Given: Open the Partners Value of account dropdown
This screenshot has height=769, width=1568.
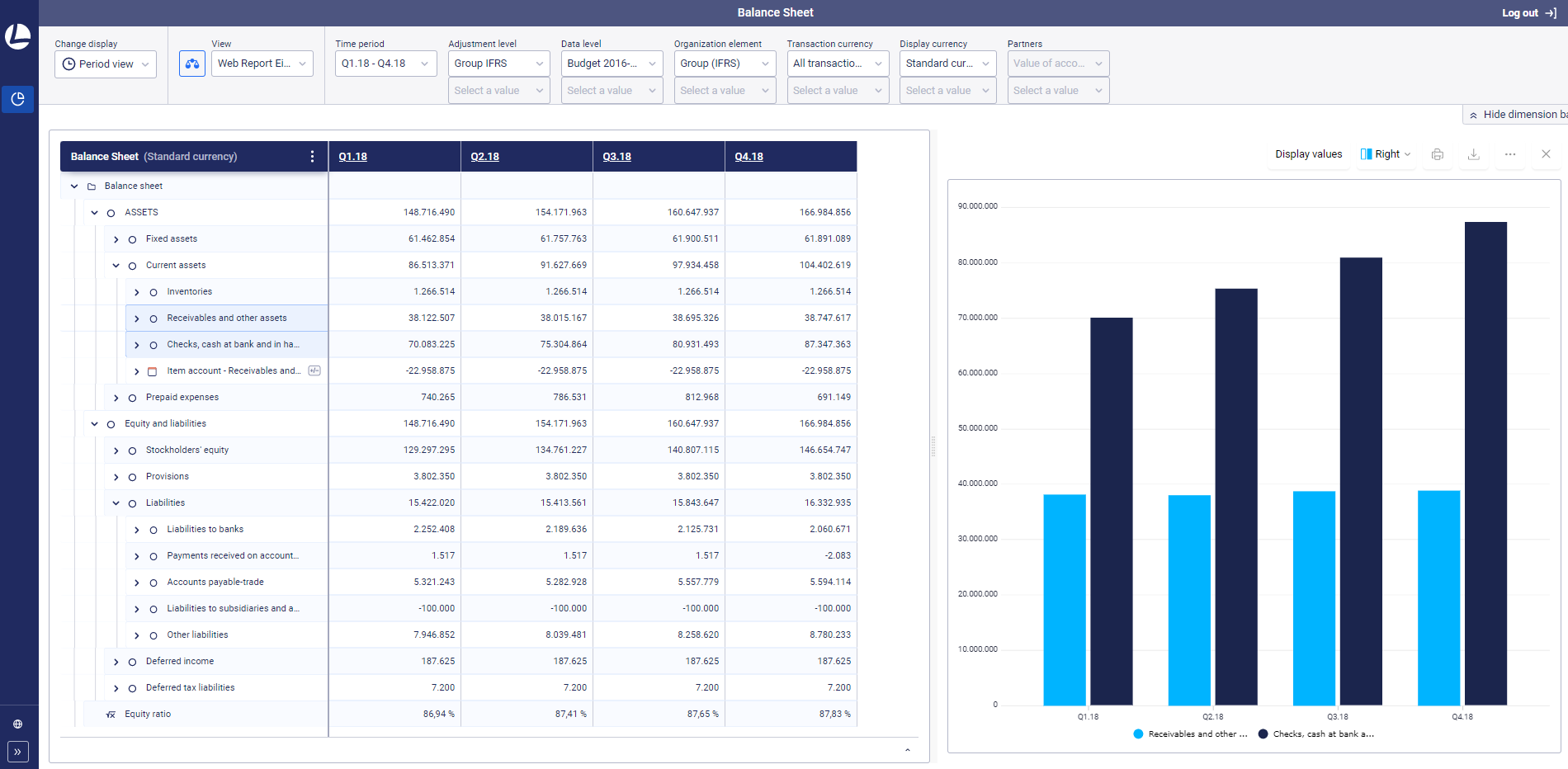Looking at the screenshot, I should tap(1058, 64).
